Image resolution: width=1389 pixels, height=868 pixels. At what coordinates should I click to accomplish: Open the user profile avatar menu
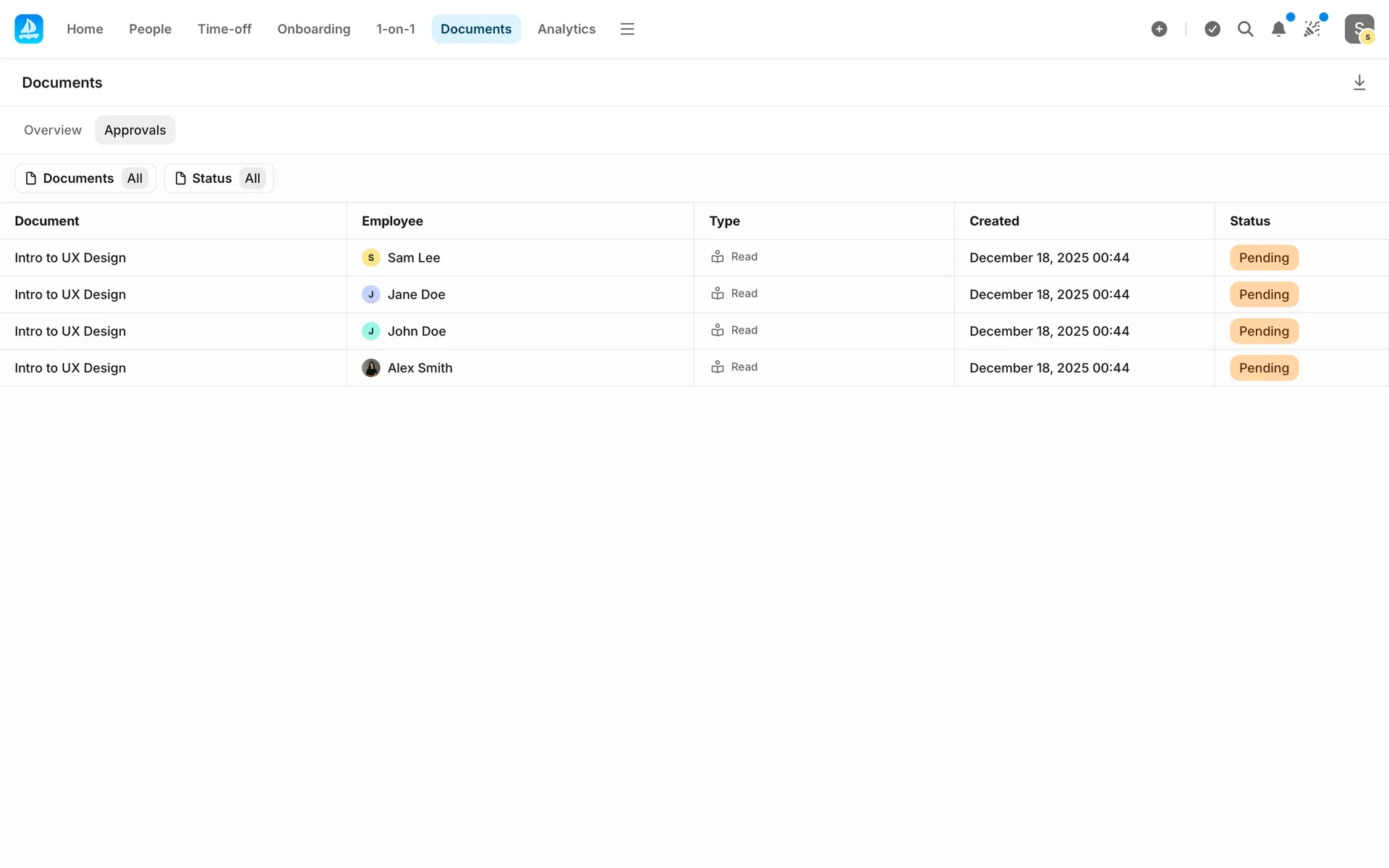(x=1359, y=29)
